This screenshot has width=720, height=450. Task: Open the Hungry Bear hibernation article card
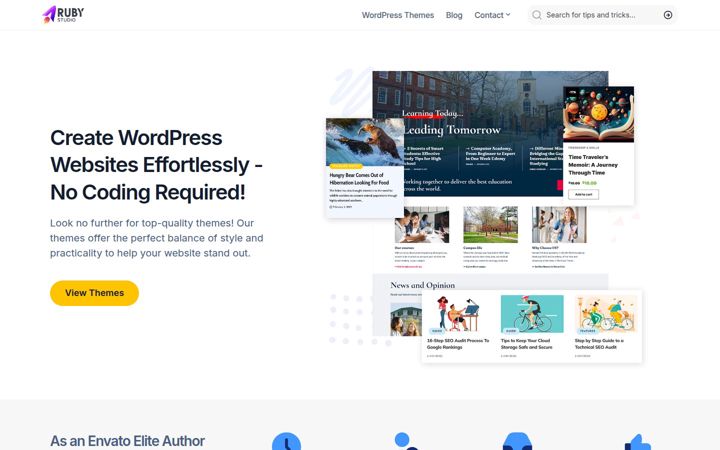(x=365, y=168)
